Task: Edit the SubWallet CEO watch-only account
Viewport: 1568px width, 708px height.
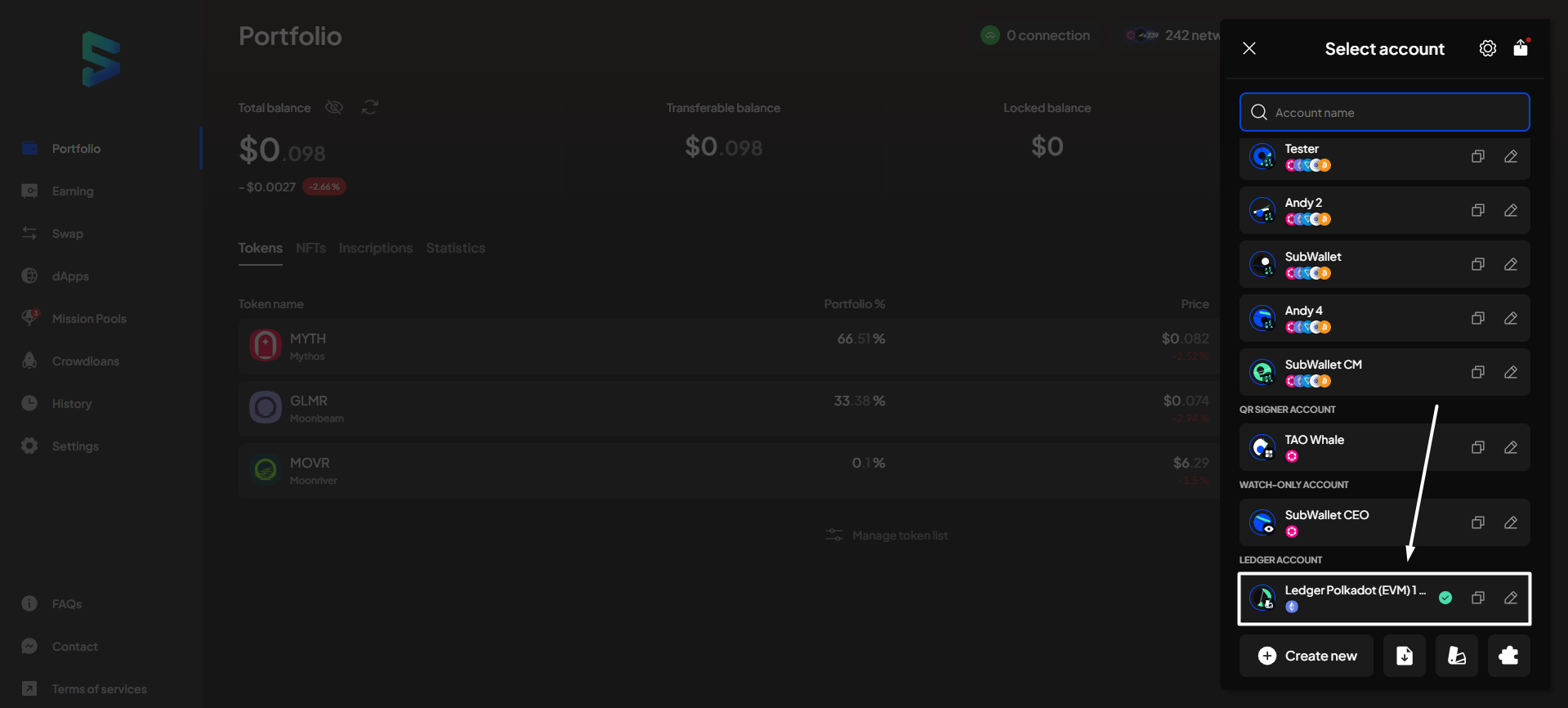Action: click(x=1511, y=522)
